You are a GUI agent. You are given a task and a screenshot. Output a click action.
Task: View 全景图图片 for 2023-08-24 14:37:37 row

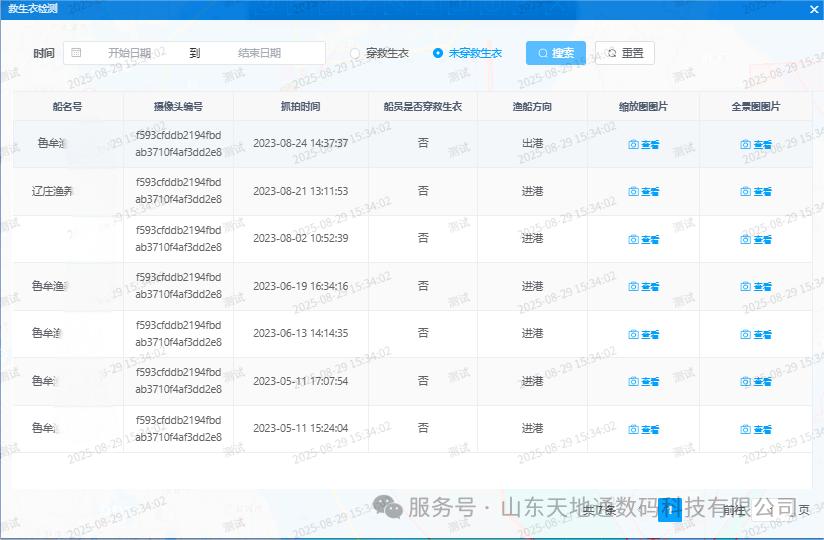756,144
